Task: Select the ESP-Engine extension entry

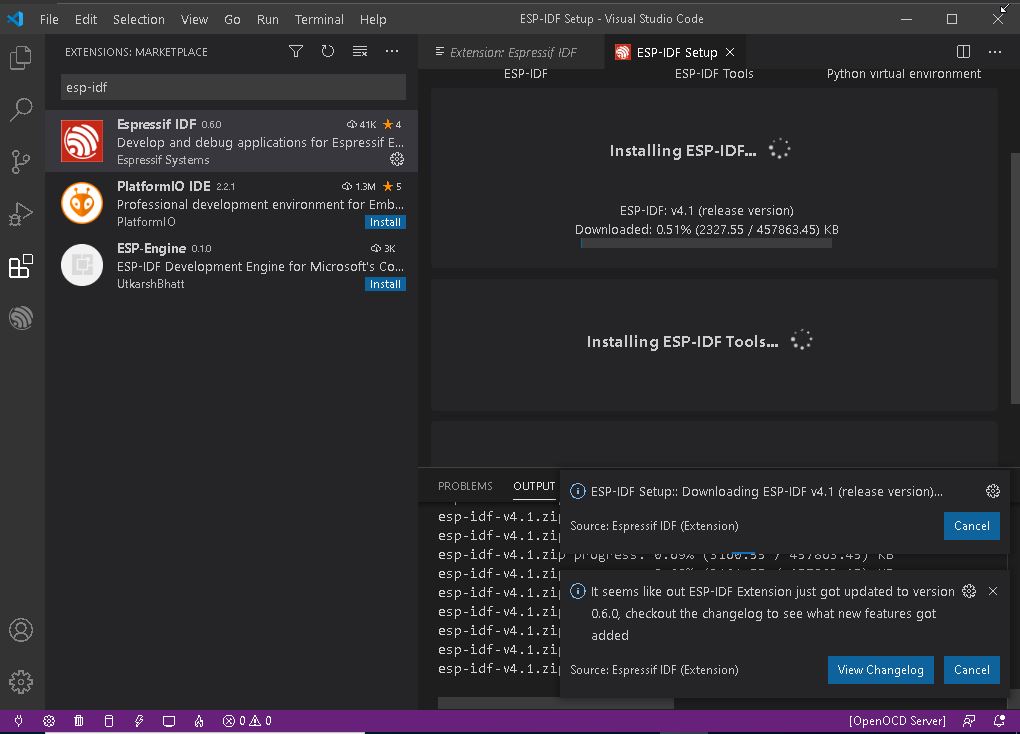Action: click(x=232, y=265)
